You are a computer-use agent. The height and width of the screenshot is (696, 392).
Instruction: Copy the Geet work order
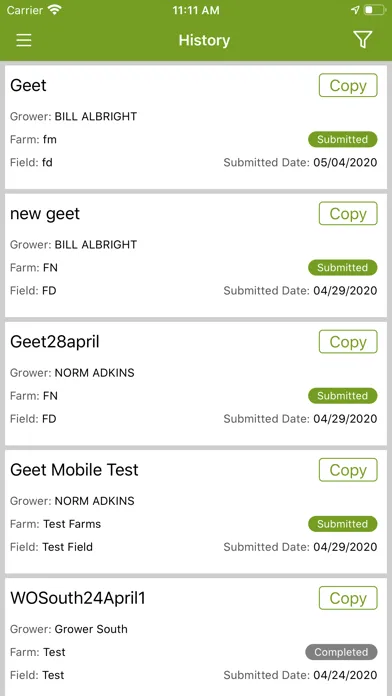click(348, 85)
